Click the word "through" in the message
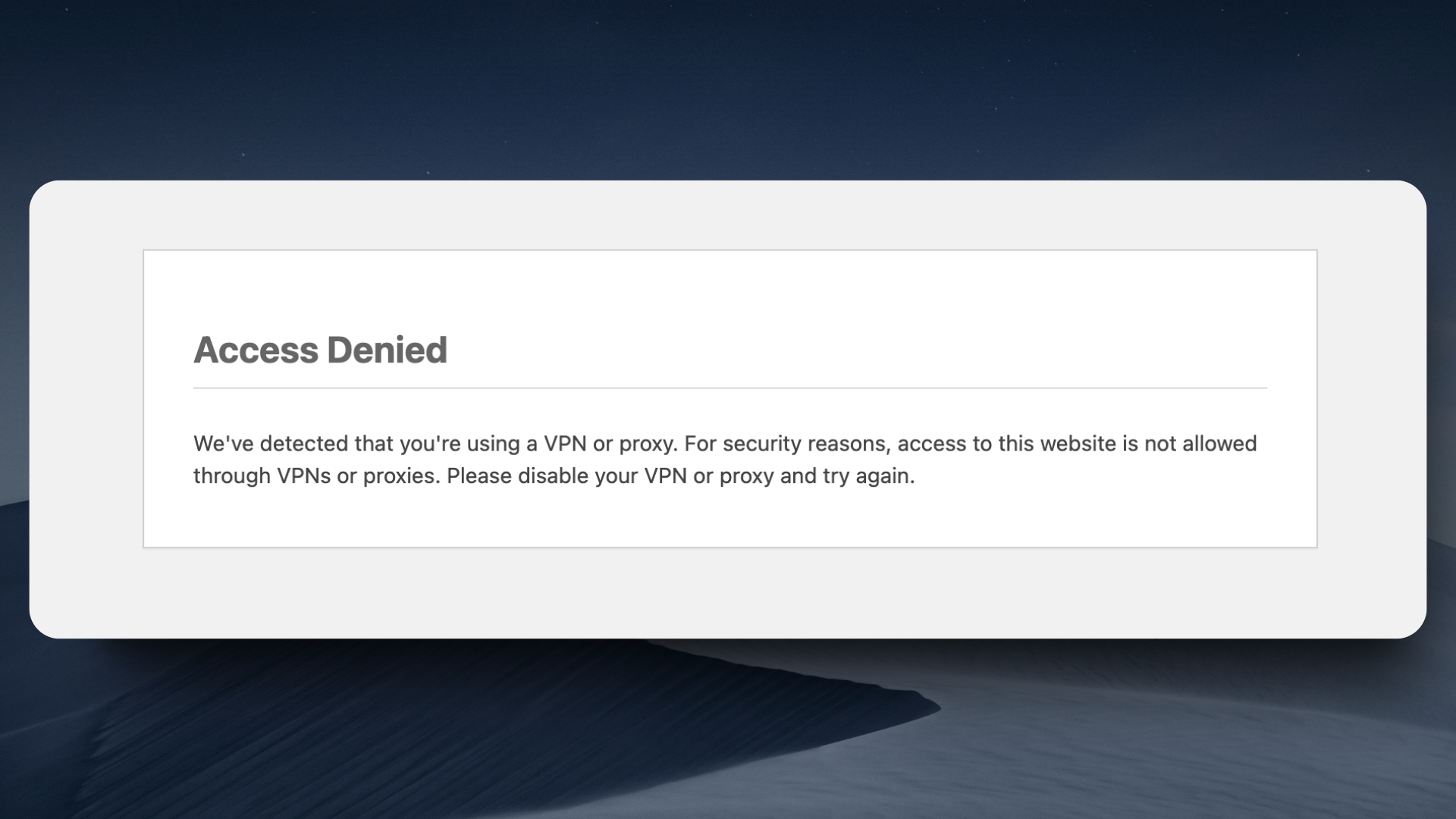The image size is (1456, 819). click(231, 476)
